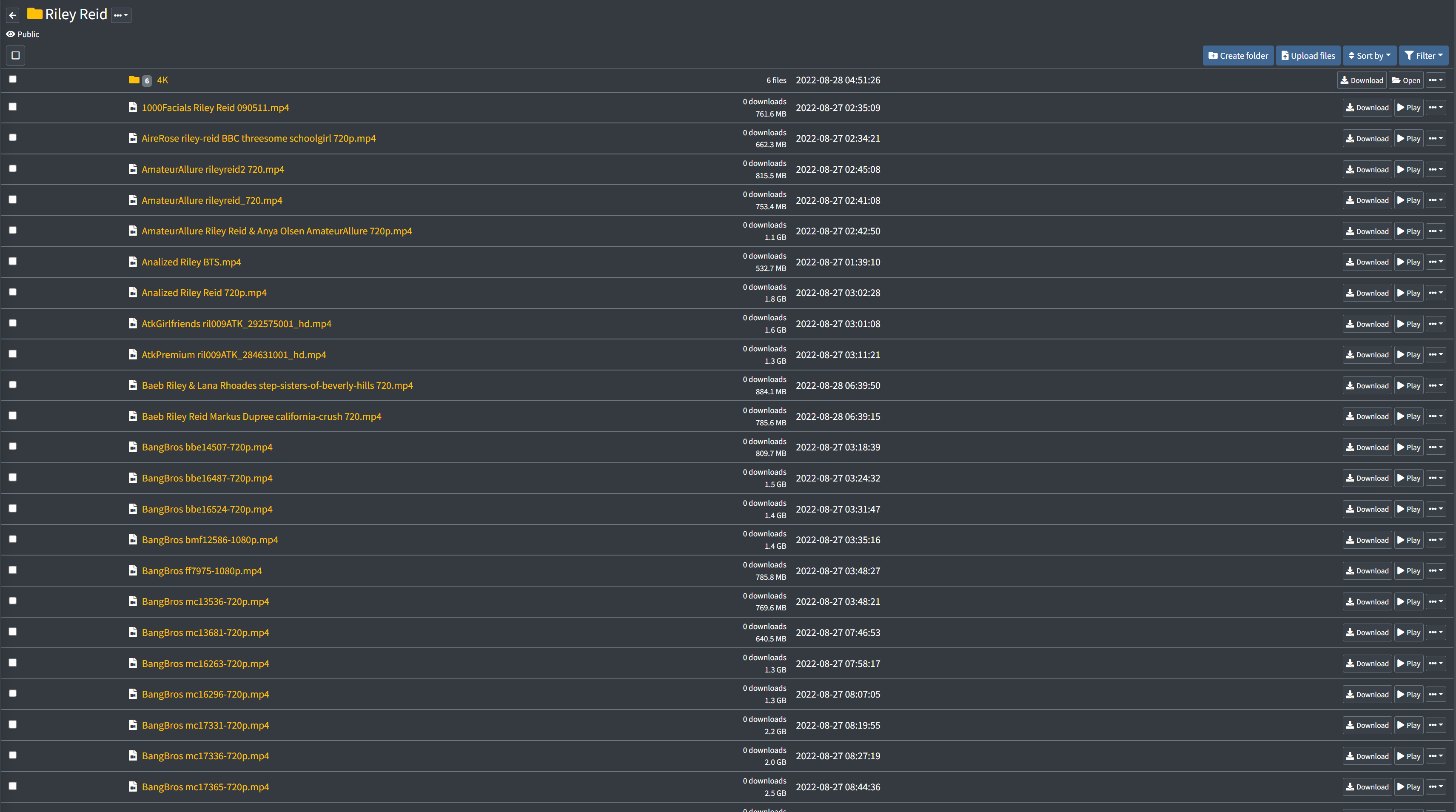Click the back arrow icon beside folder title

[12, 15]
